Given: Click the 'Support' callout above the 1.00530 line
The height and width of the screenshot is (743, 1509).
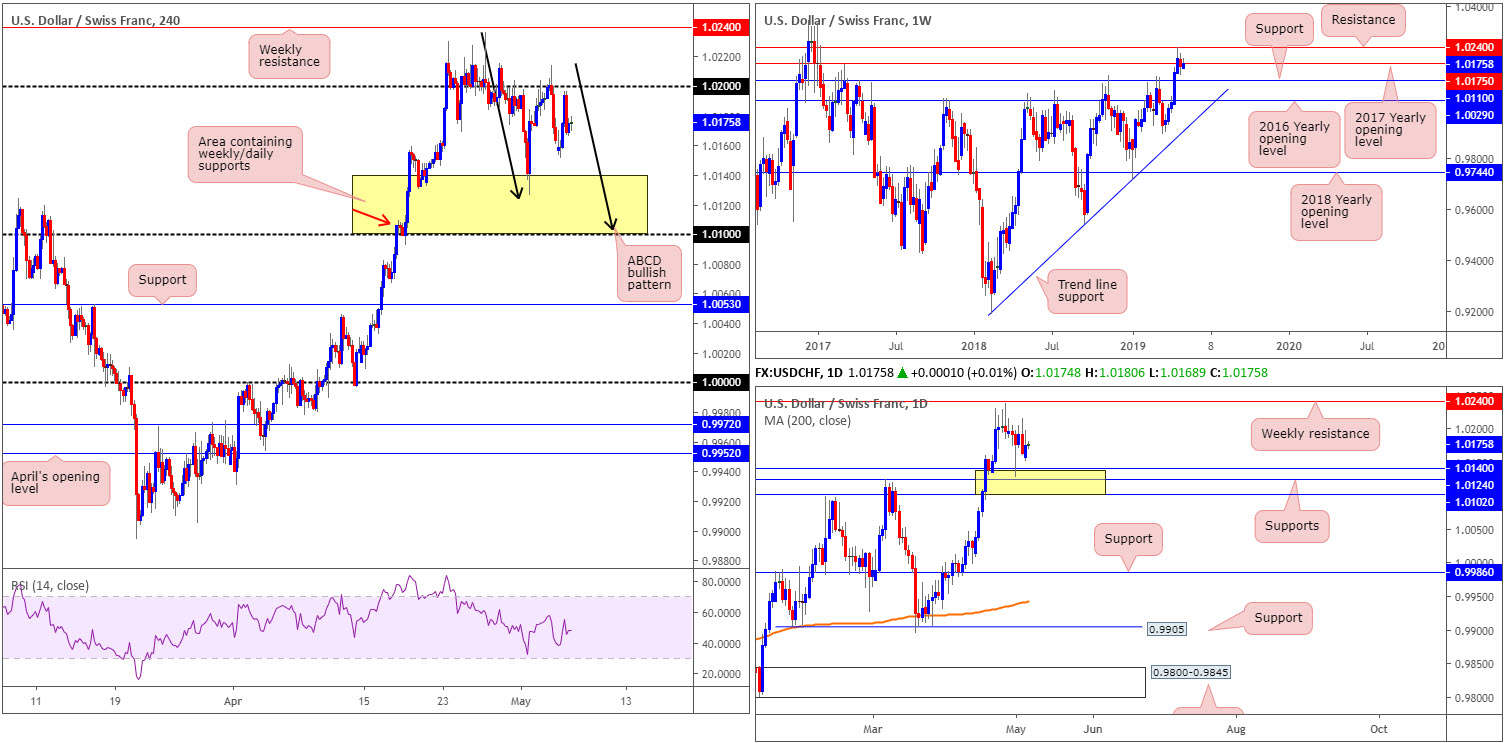Looking at the screenshot, I should pyautogui.click(x=163, y=280).
